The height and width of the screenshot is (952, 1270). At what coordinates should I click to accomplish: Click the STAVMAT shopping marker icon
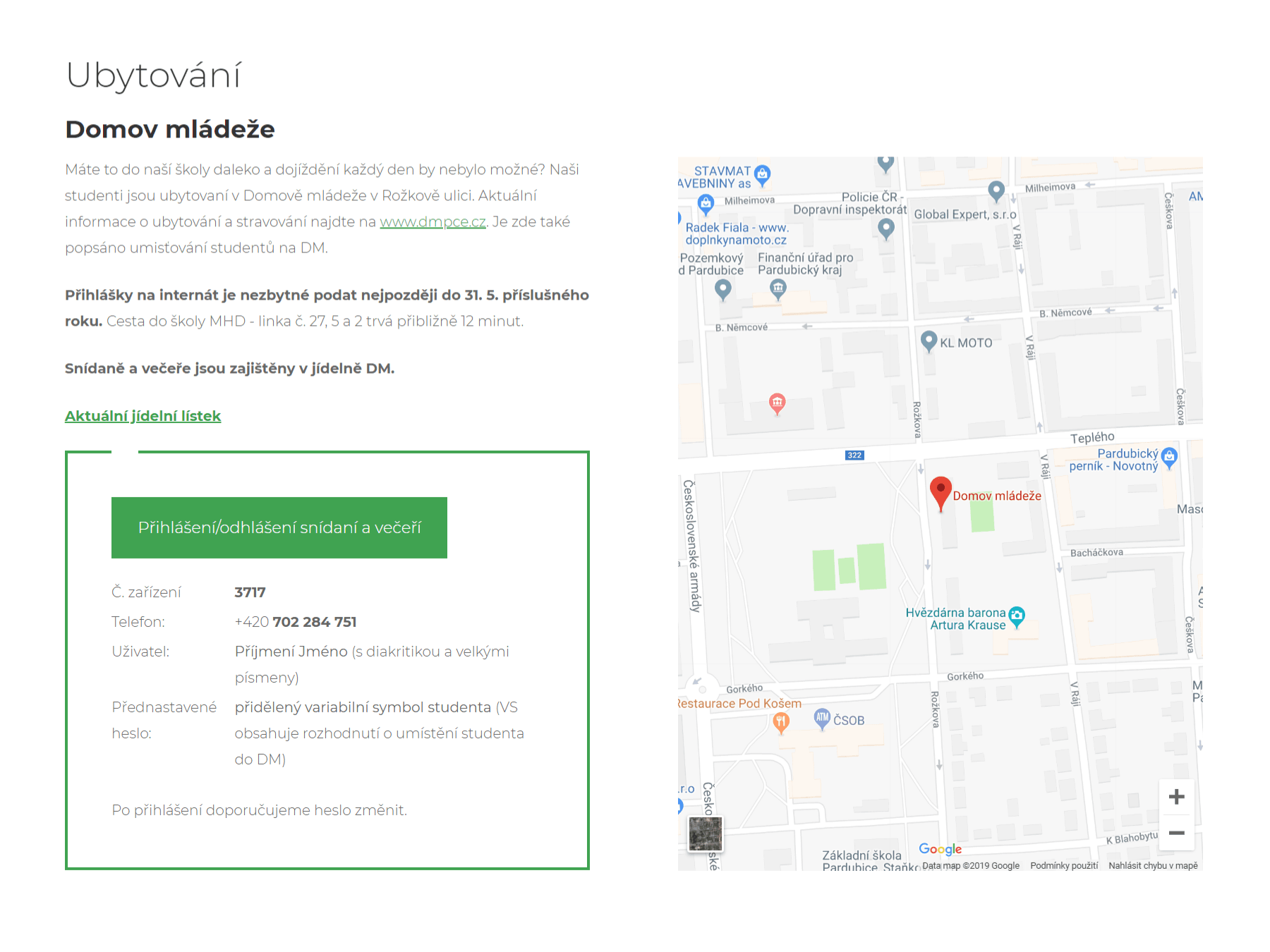point(762,173)
